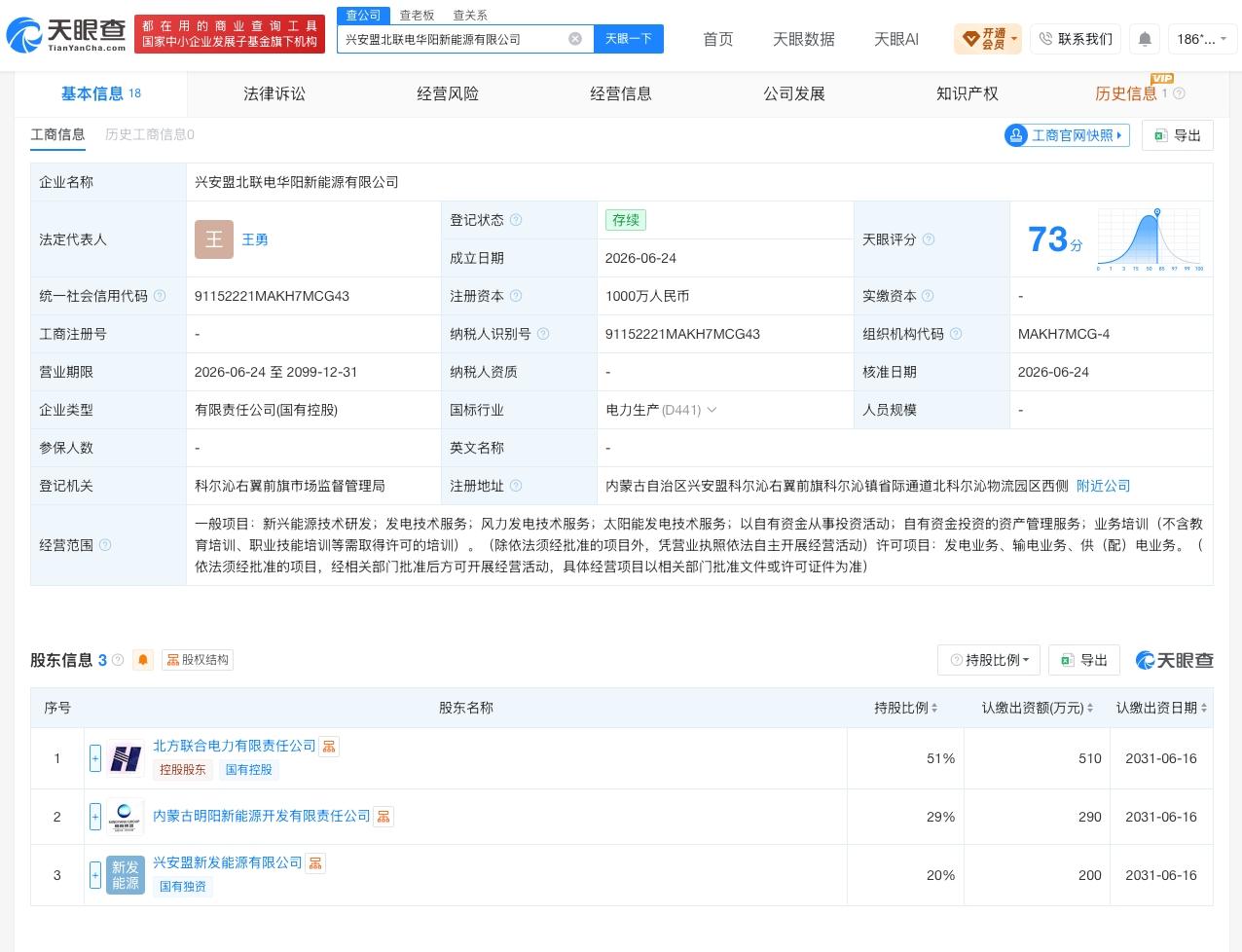
Task: Select the 工商信息 sub-tab
Action: pyautogui.click(x=58, y=134)
